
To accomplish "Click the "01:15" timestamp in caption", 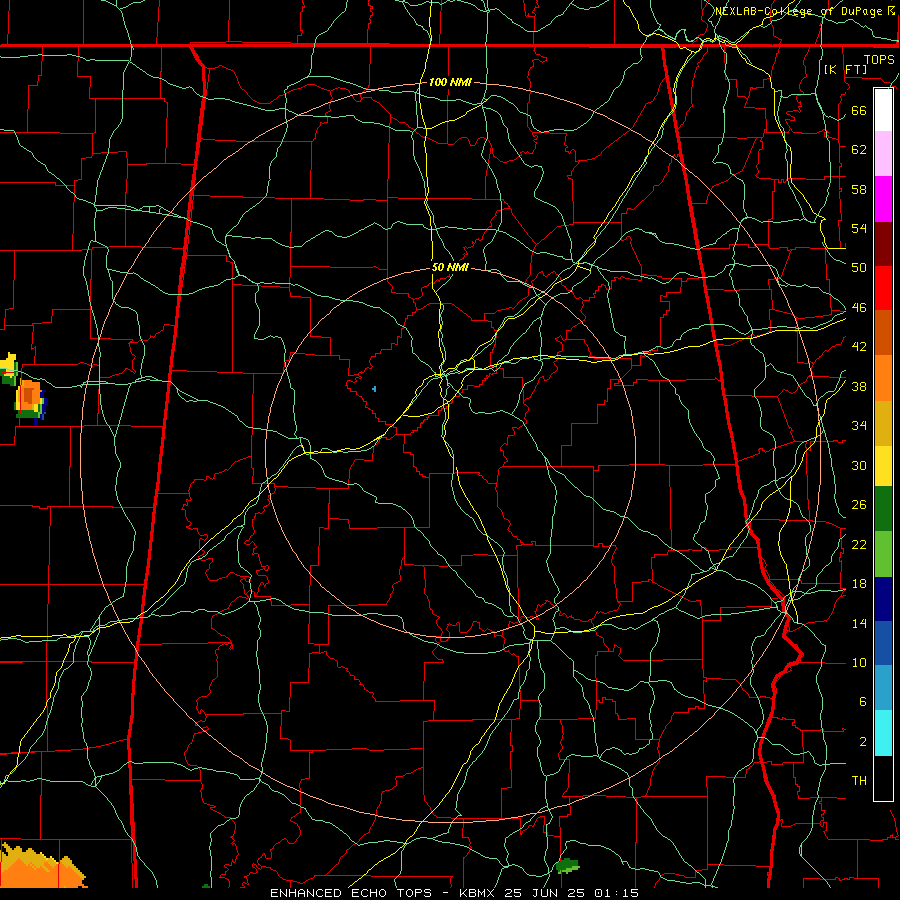I will 616,893.
